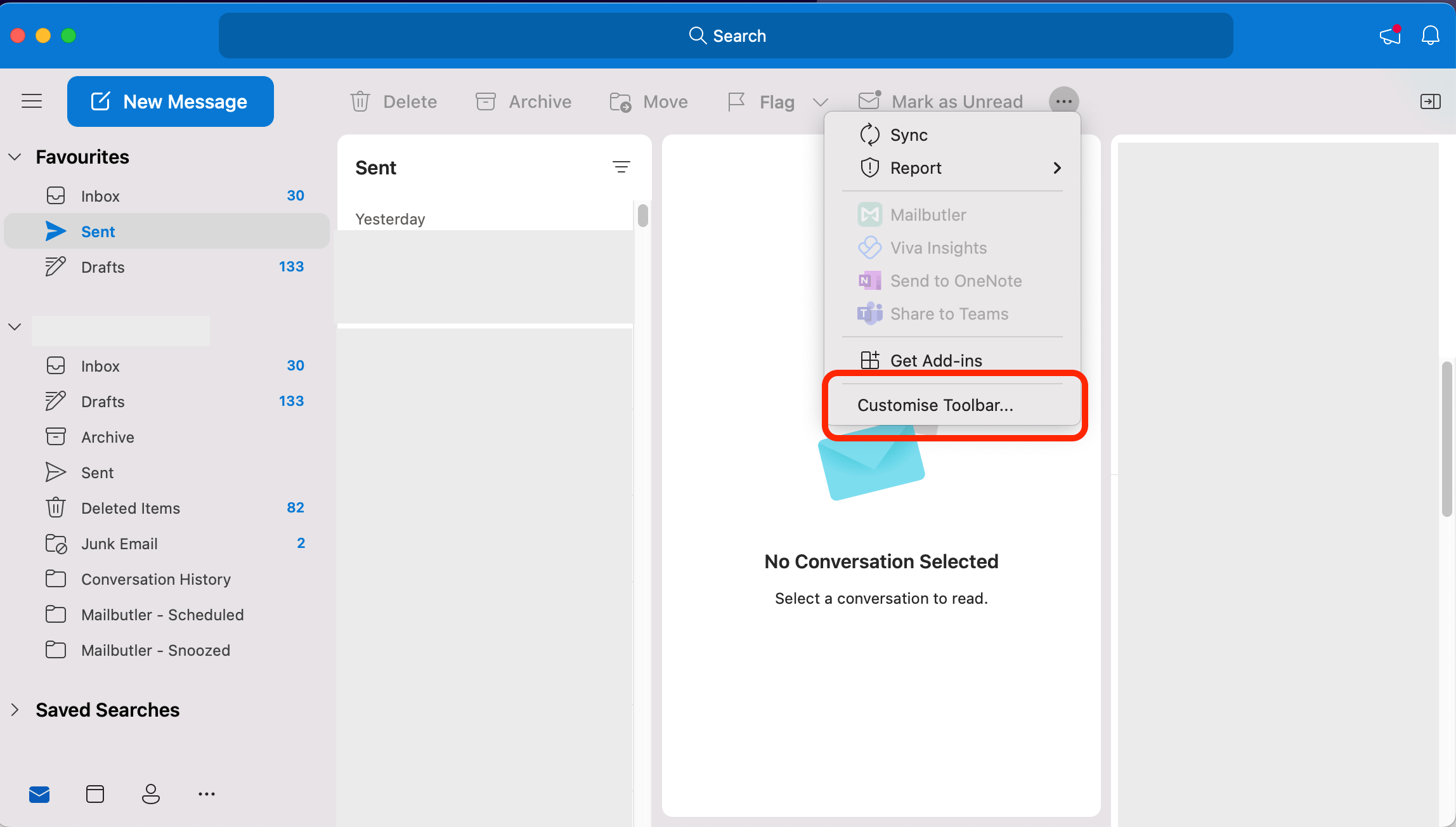Image resolution: width=1456 pixels, height=827 pixels.
Task: Toggle the sidebar with the hamburger icon
Action: point(31,101)
